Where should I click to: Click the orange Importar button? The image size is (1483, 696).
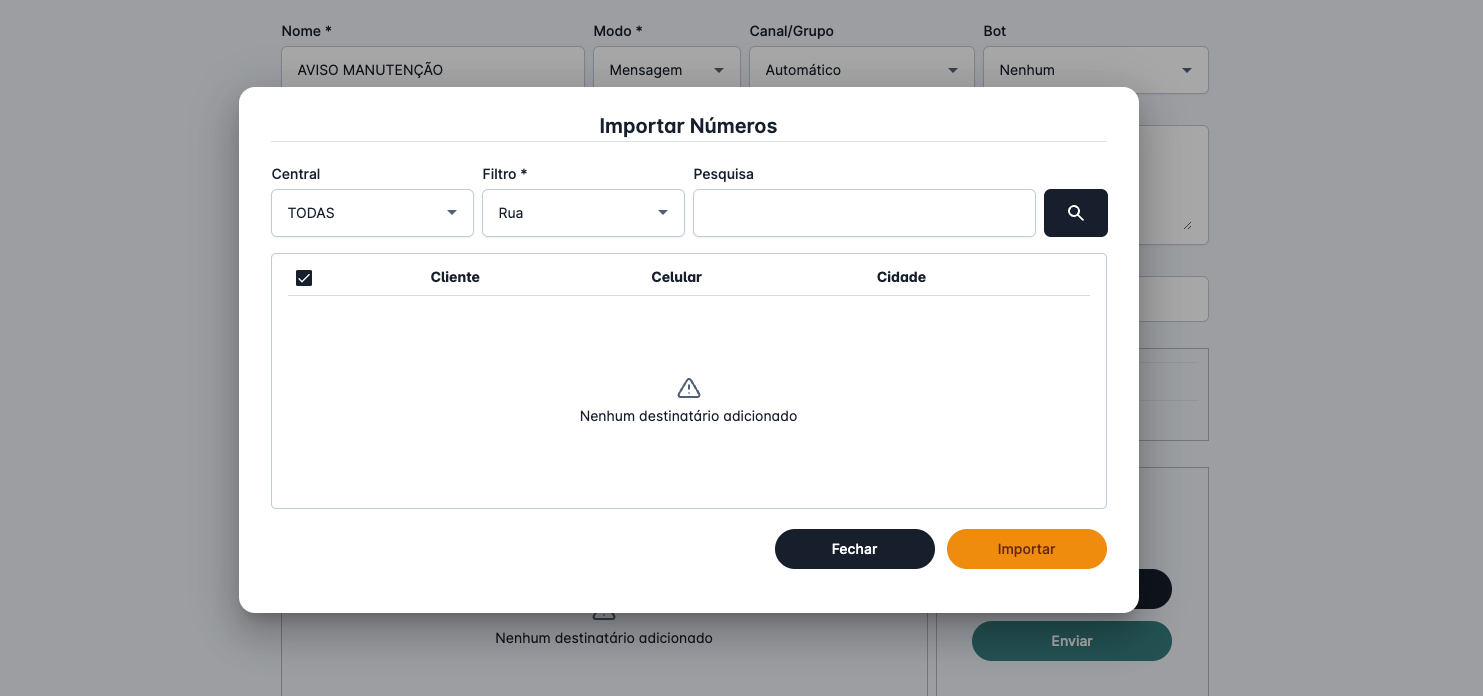coord(1026,549)
